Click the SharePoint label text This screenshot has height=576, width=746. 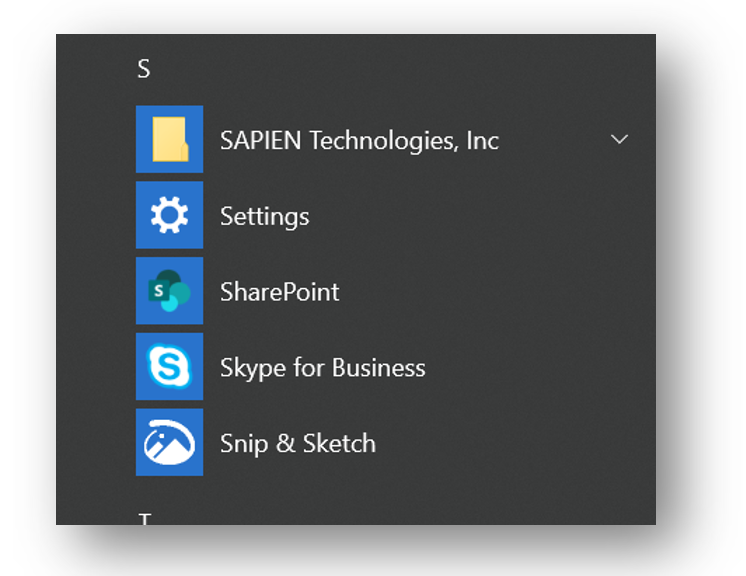pos(280,292)
